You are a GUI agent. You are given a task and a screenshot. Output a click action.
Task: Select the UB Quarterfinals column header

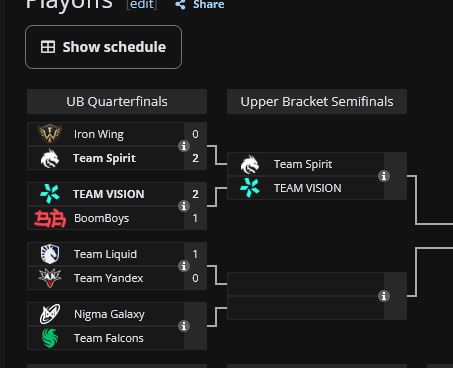tap(117, 102)
